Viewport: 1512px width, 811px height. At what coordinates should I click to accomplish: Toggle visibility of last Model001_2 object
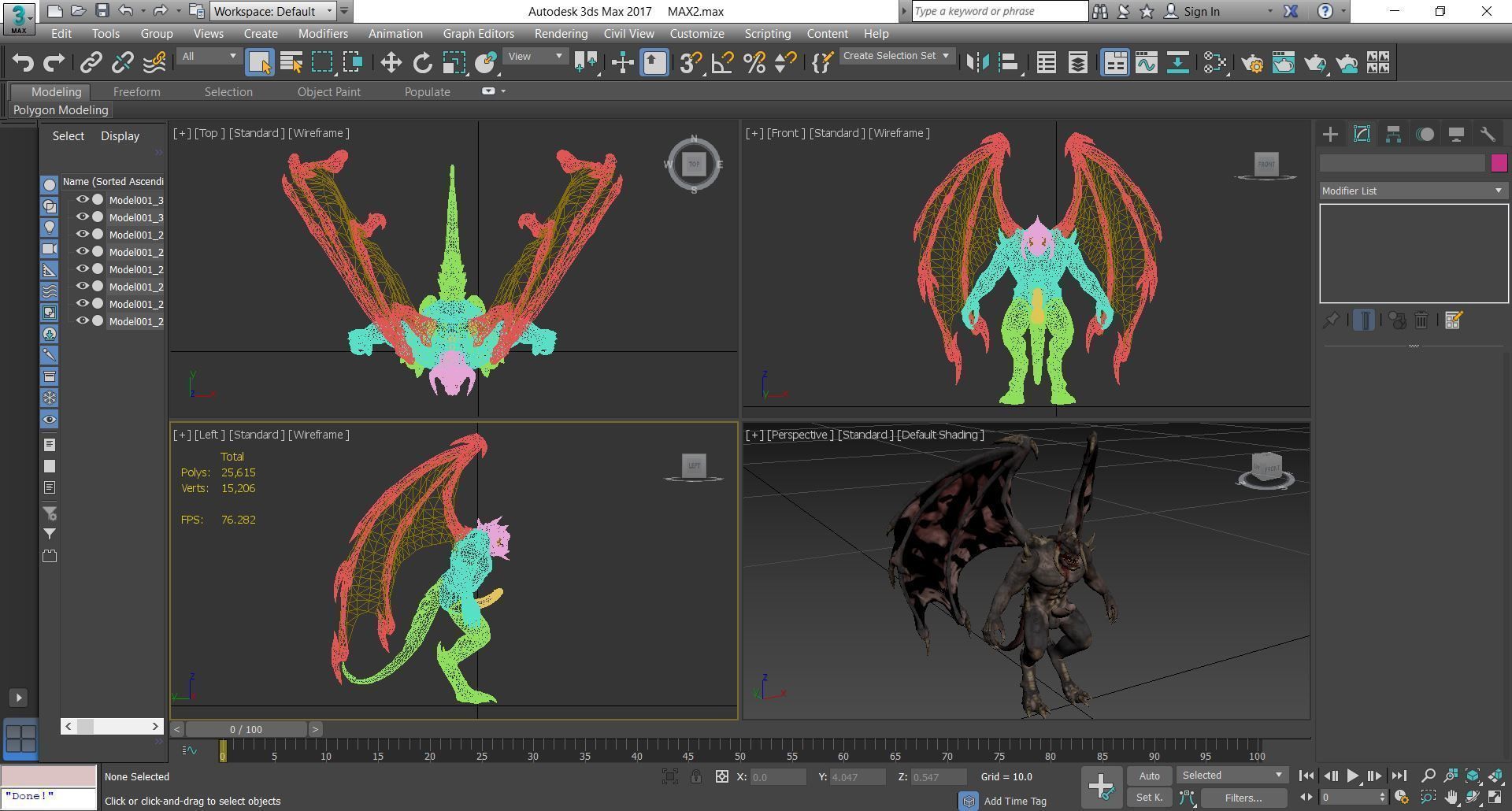point(82,321)
